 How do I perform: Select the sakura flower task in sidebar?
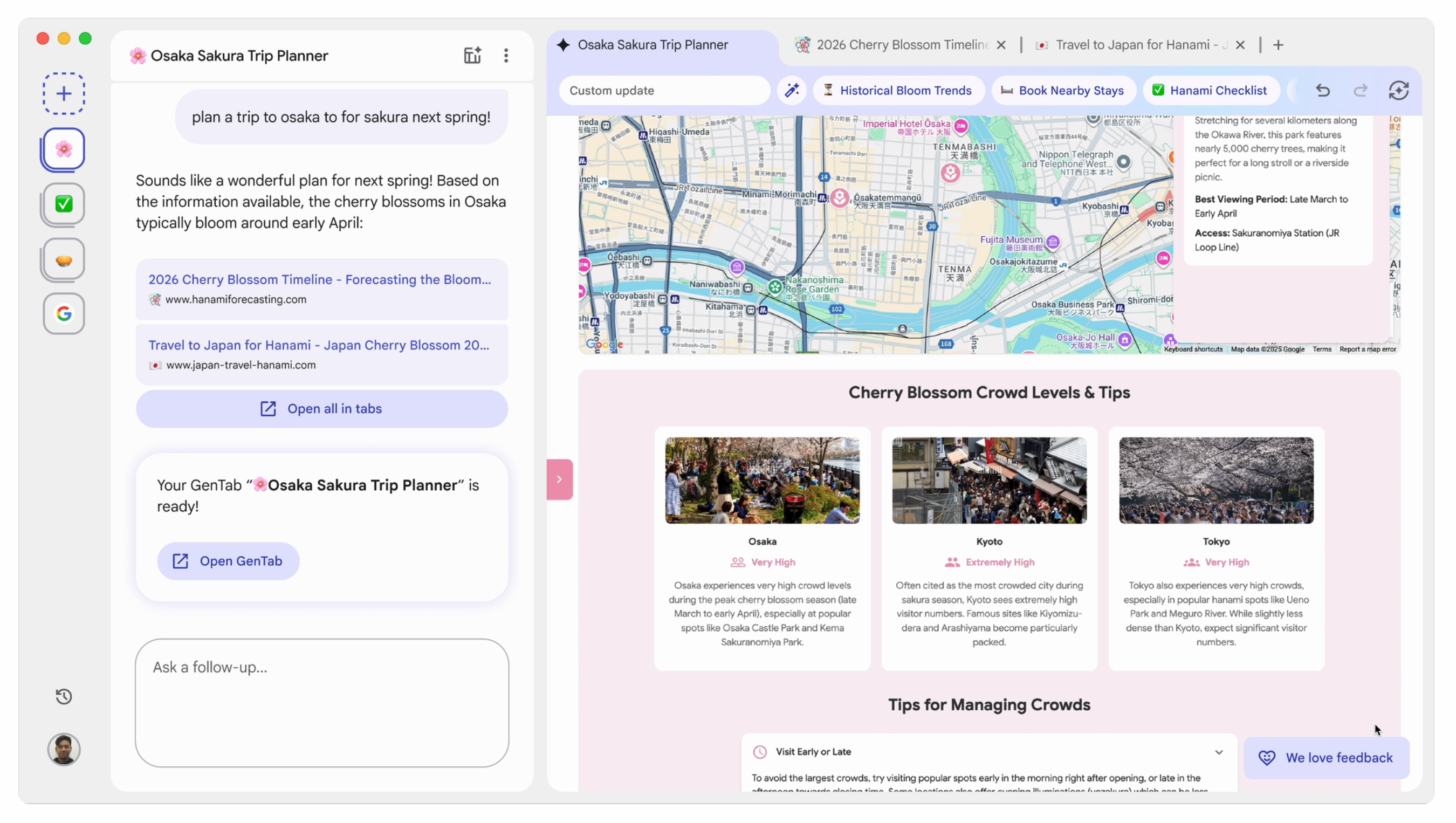pyautogui.click(x=64, y=149)
